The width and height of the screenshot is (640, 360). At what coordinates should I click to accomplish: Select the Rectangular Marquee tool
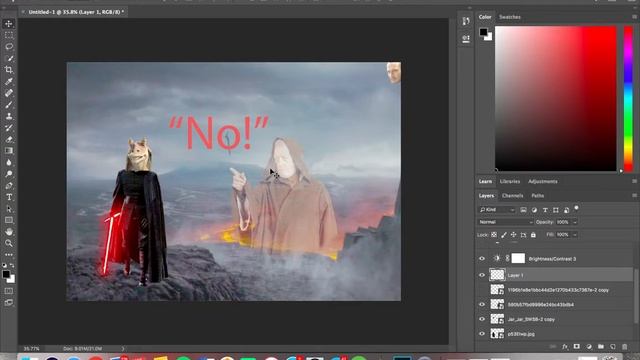pyautogui.click(x=9, y=35)
